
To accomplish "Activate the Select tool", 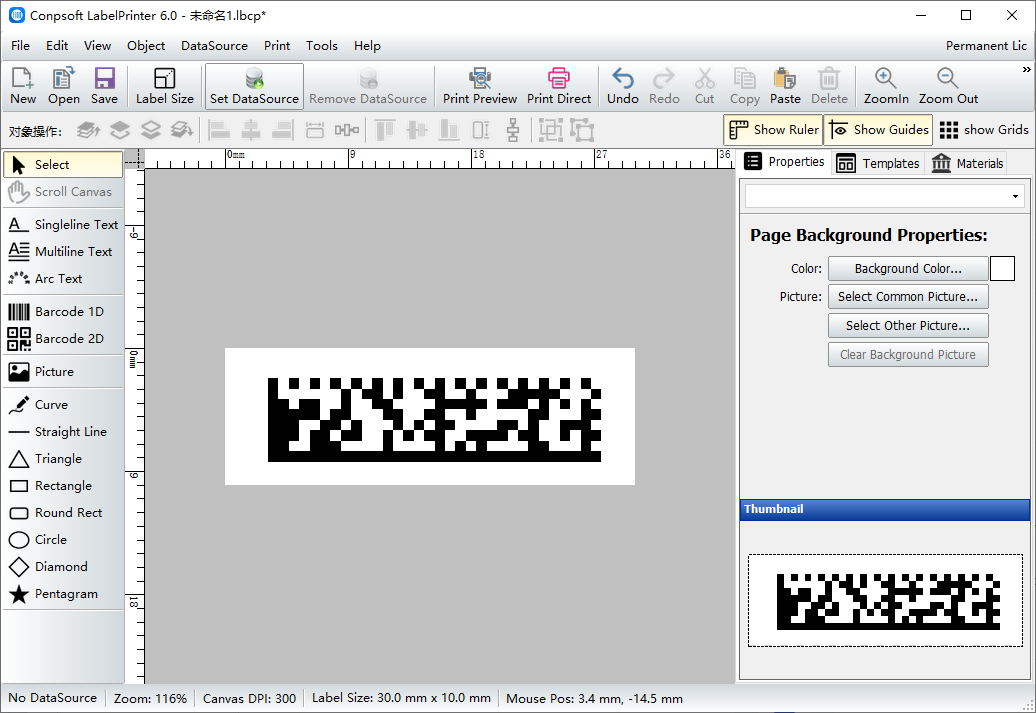I will tap(63, 165).
